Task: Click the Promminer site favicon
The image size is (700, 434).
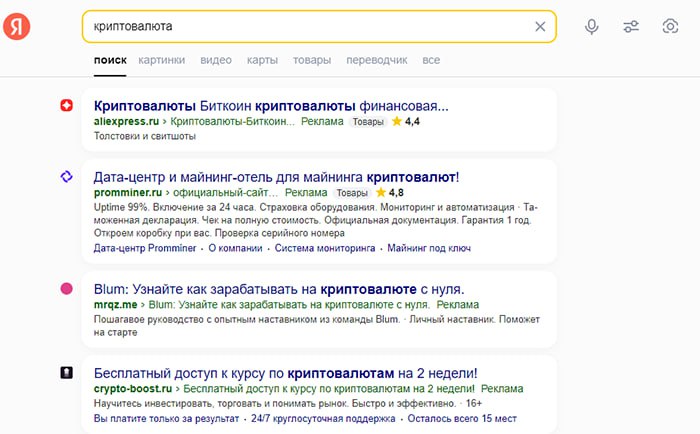Action: click(67, 176)
